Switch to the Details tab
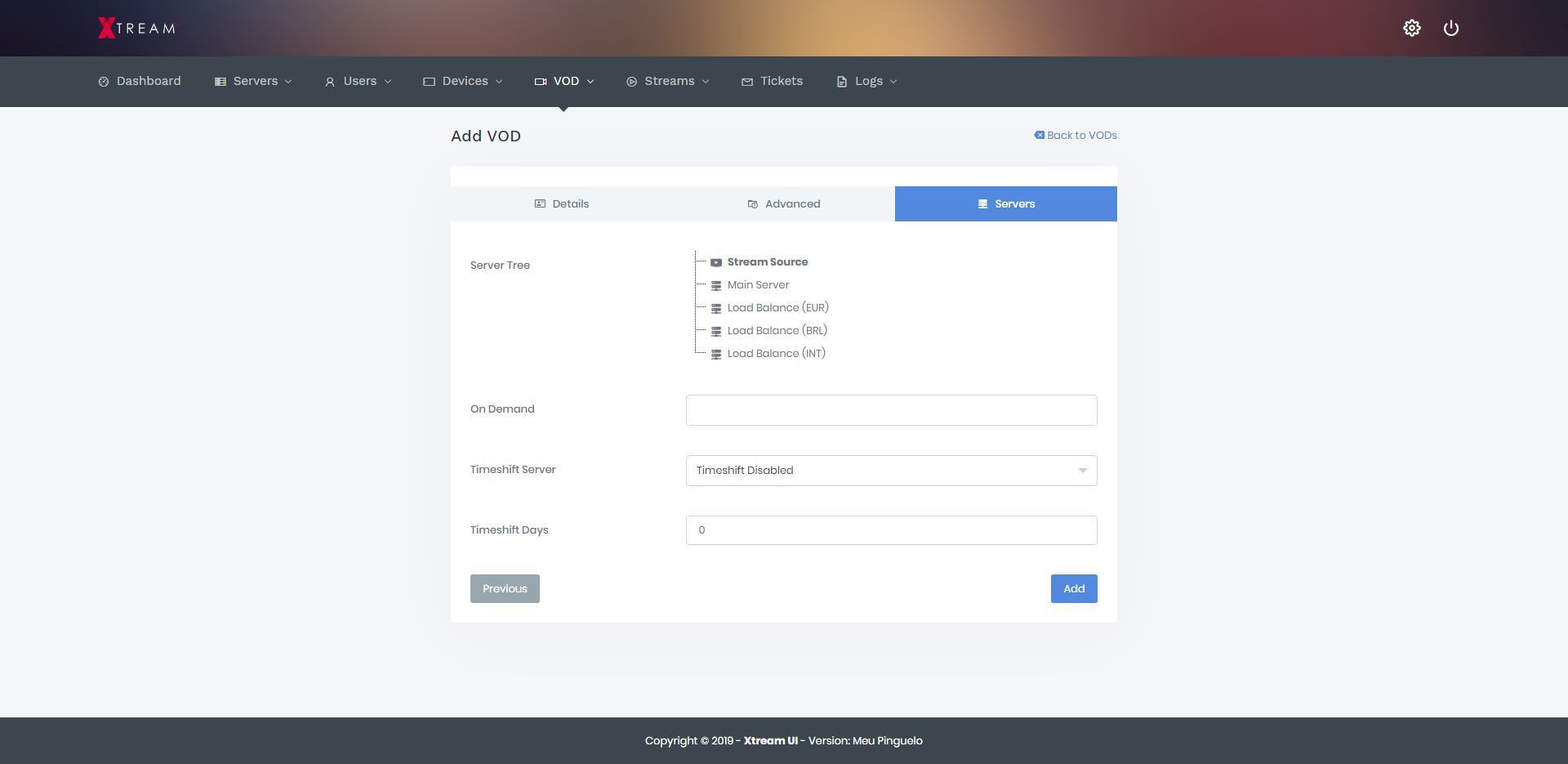This screenshot has height=764, width=1568. pos(562,203)
